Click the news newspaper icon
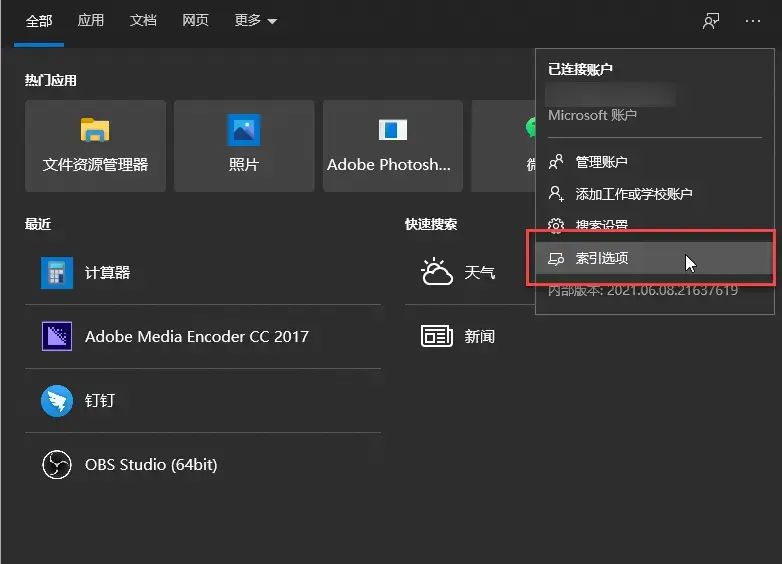The image size is (782, 564). tap(437, 336)
